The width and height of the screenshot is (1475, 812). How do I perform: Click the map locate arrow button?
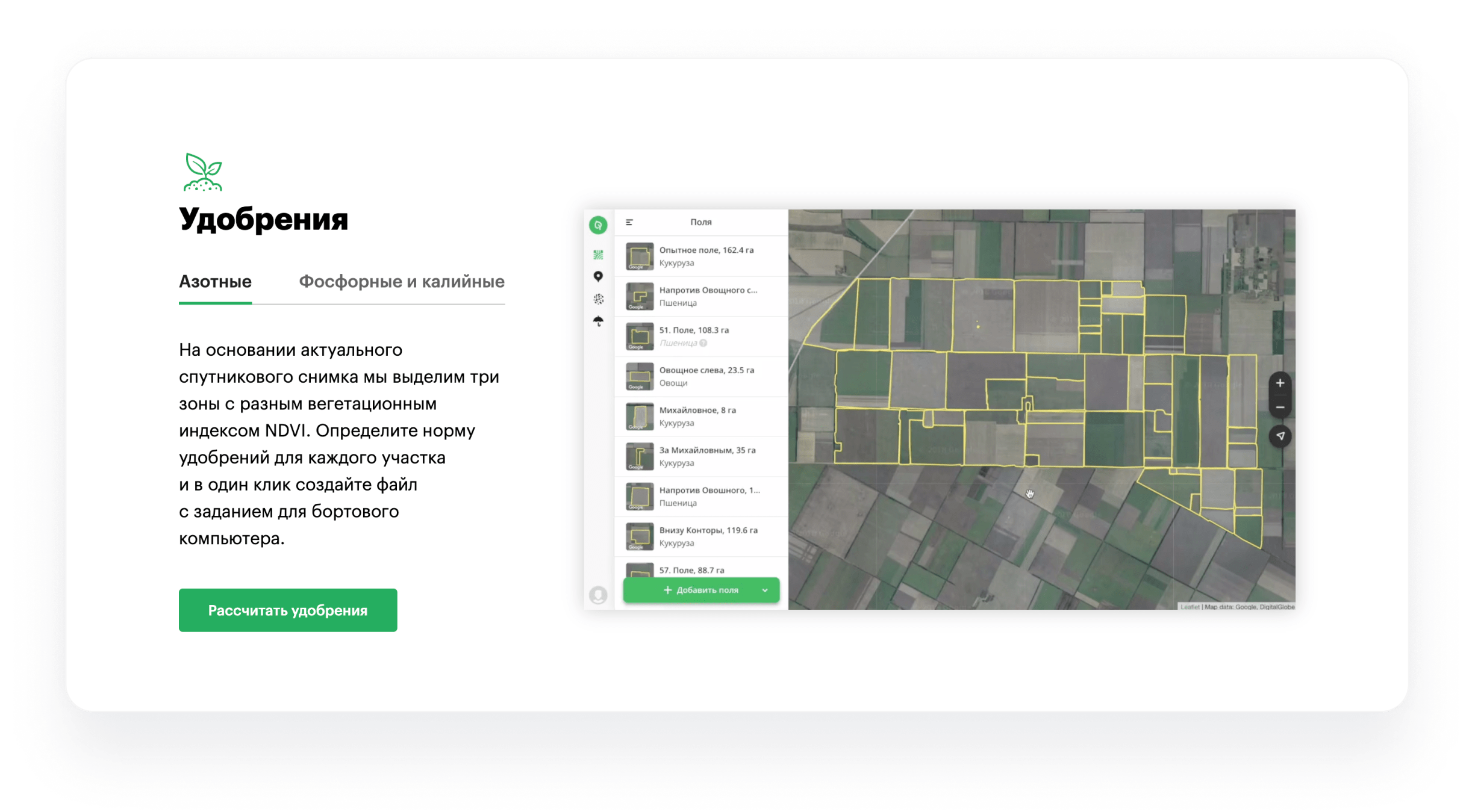pos(1280,436)
